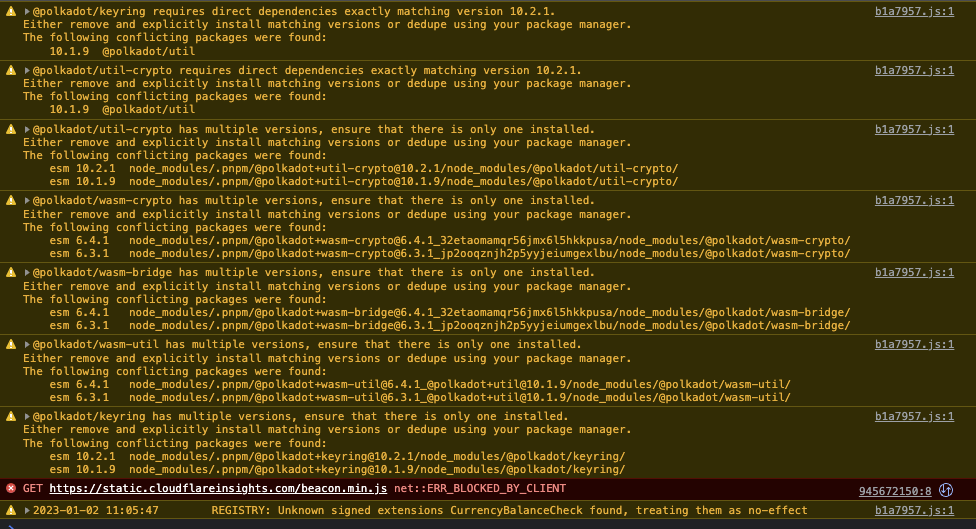Open b1a7957.js:1 link for keyring multiple versions
The height and width of the screenshot is (529, 976).
[914, 416]
